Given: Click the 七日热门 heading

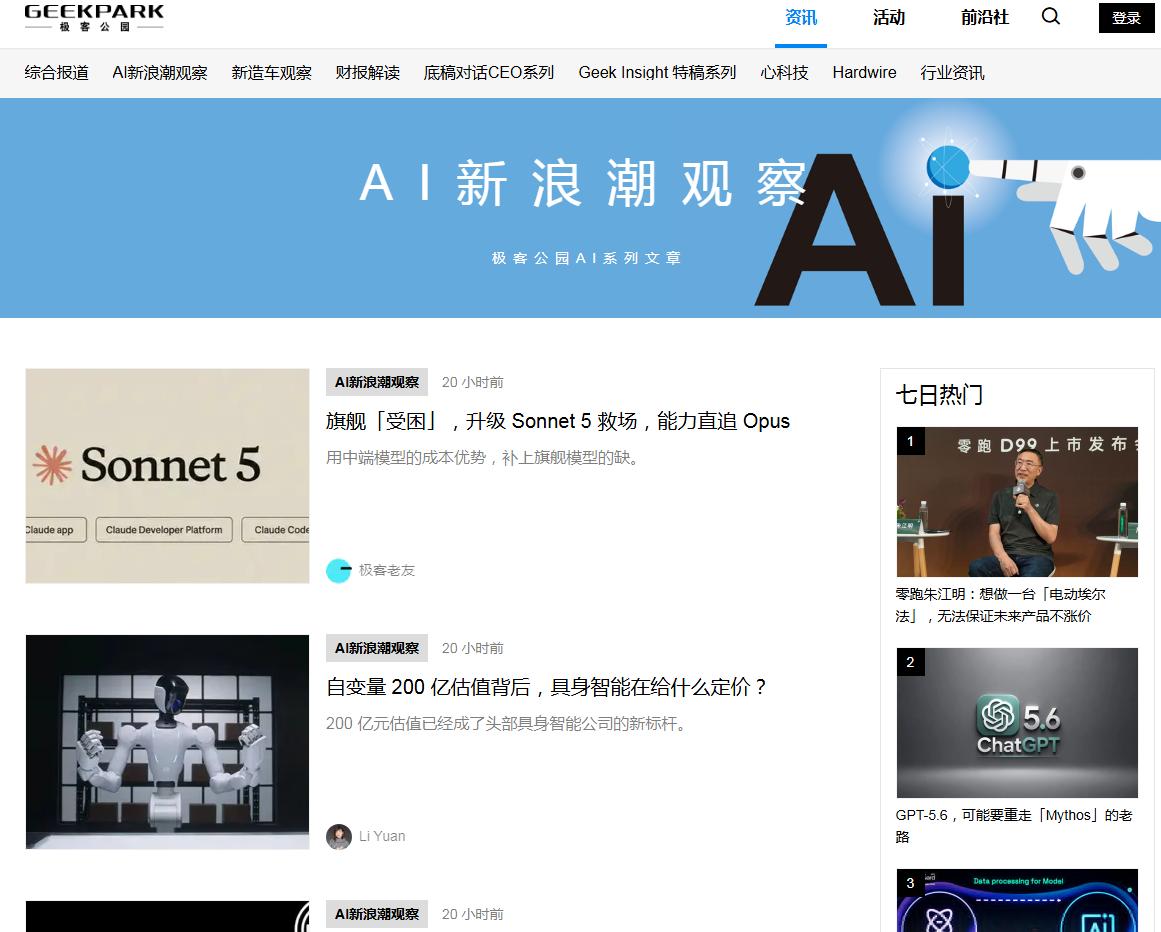Looking at the screenshot, I should [939, 395].
